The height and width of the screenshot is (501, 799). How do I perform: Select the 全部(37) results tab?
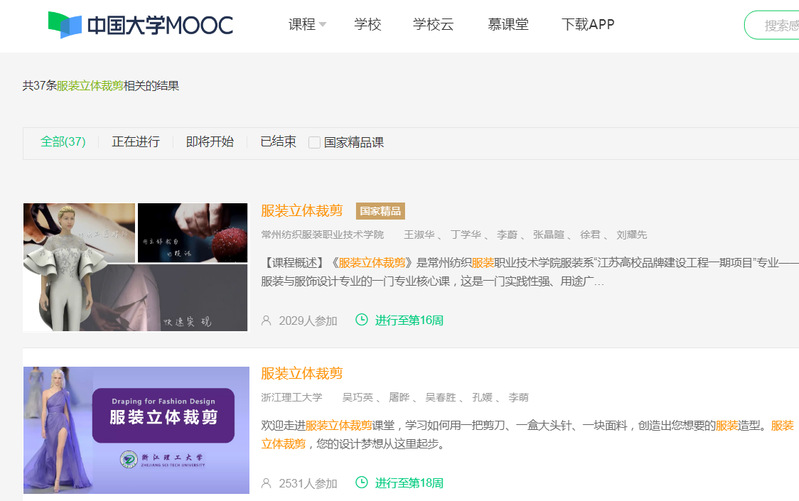tap(63, 142)
